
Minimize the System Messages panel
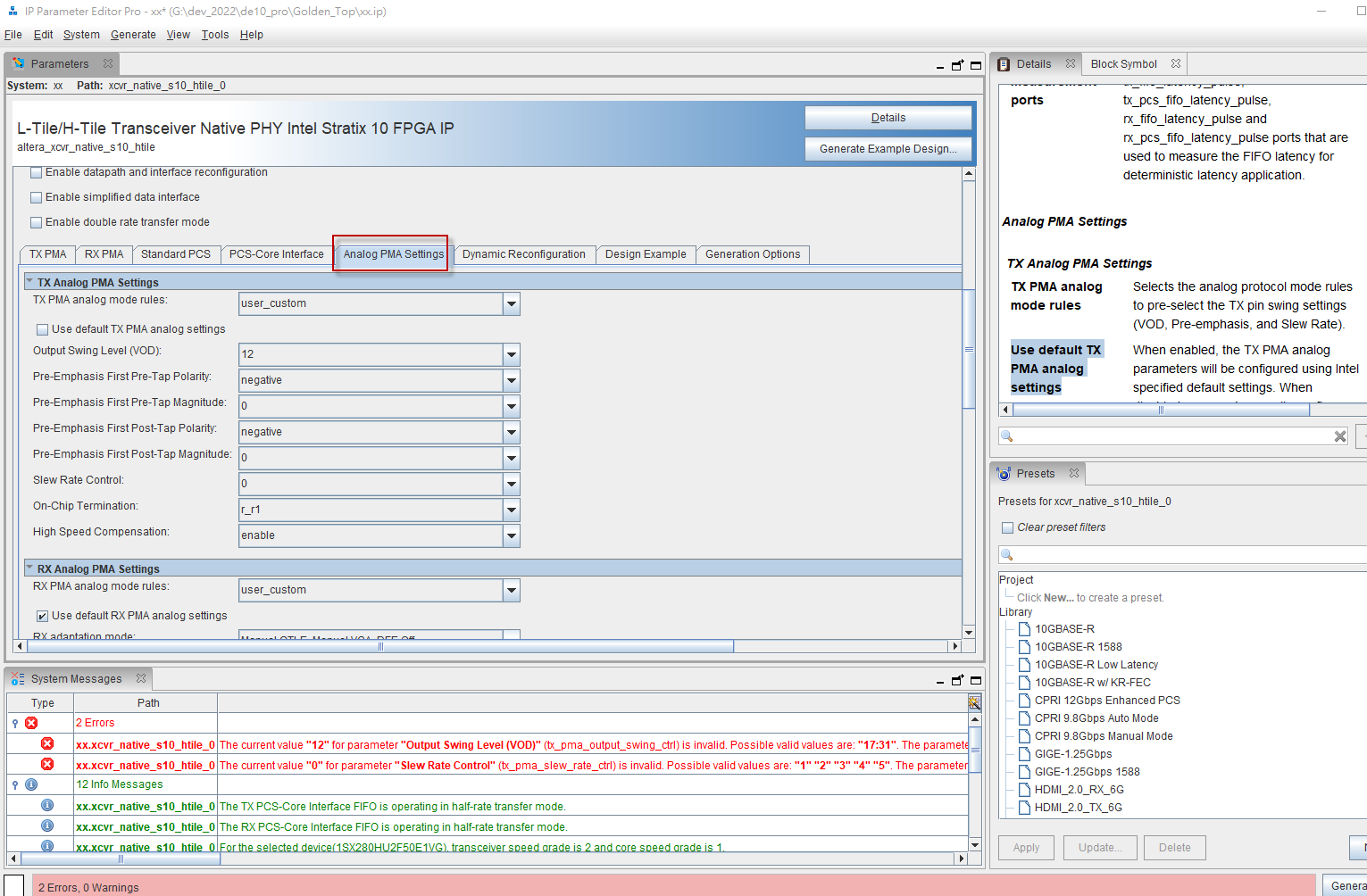click(x=940, y=682)
